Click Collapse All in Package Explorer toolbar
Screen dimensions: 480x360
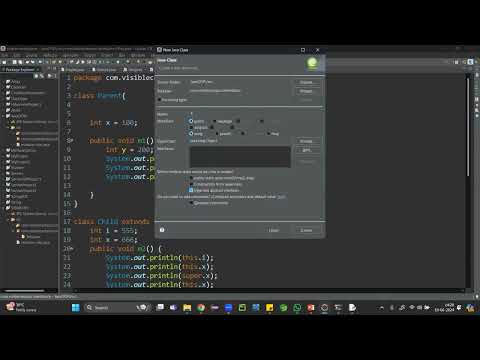click(37, 76)
